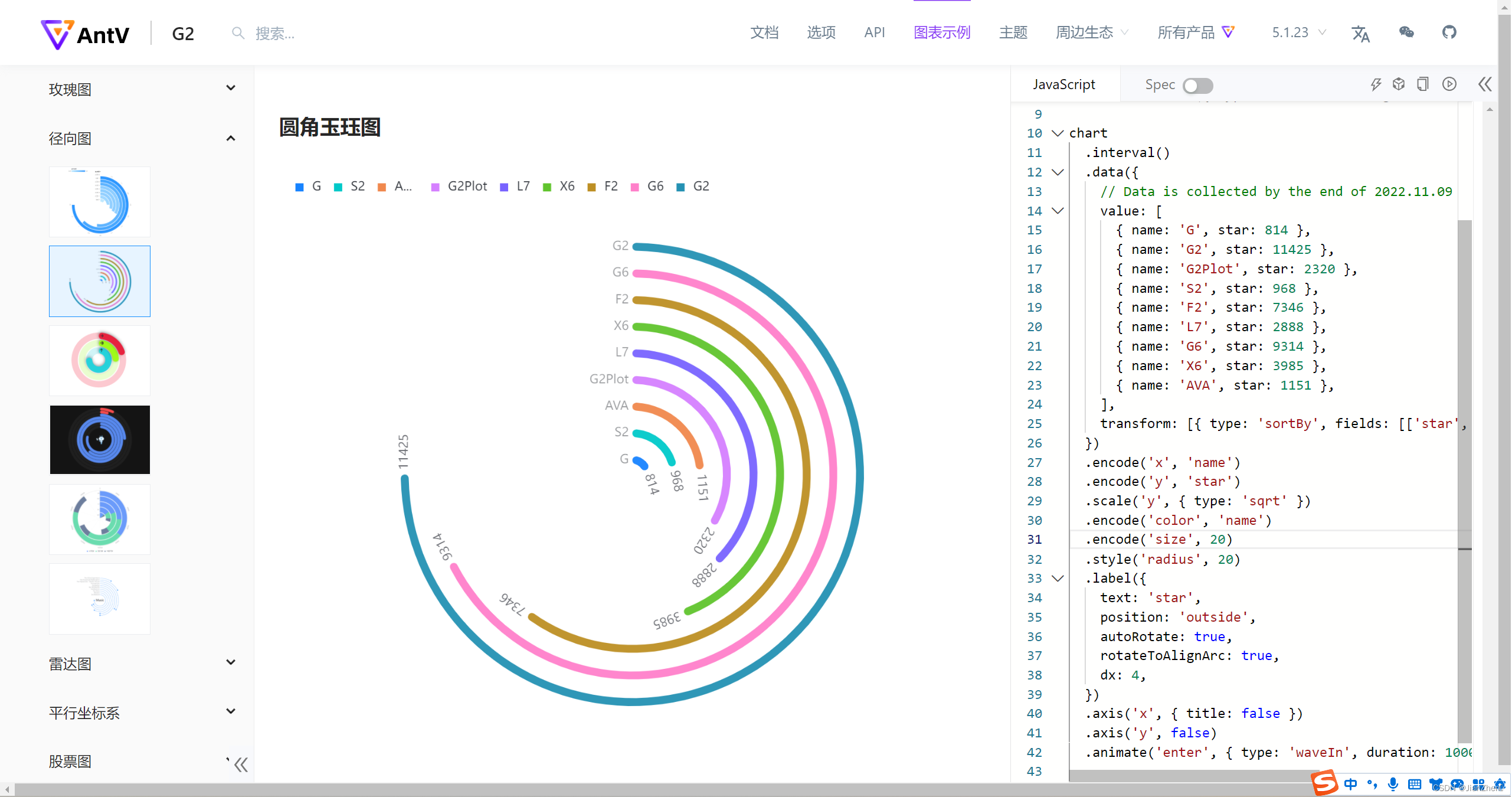This screenshot has width=1512, height=797.
Task: Open last faint radial chart thumbnail
Action: coord(100,599)
